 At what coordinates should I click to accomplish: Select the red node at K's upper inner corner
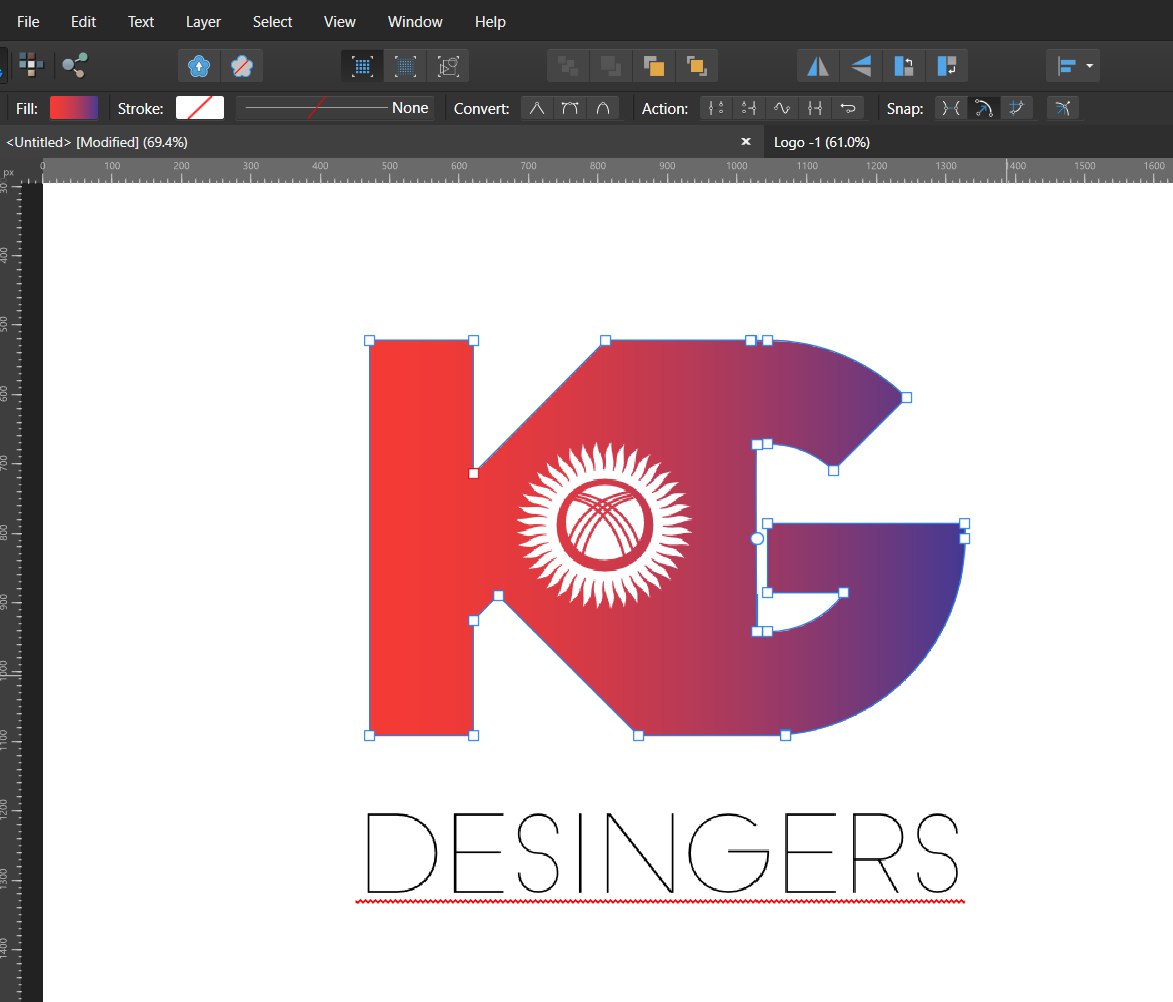point(474,473)
